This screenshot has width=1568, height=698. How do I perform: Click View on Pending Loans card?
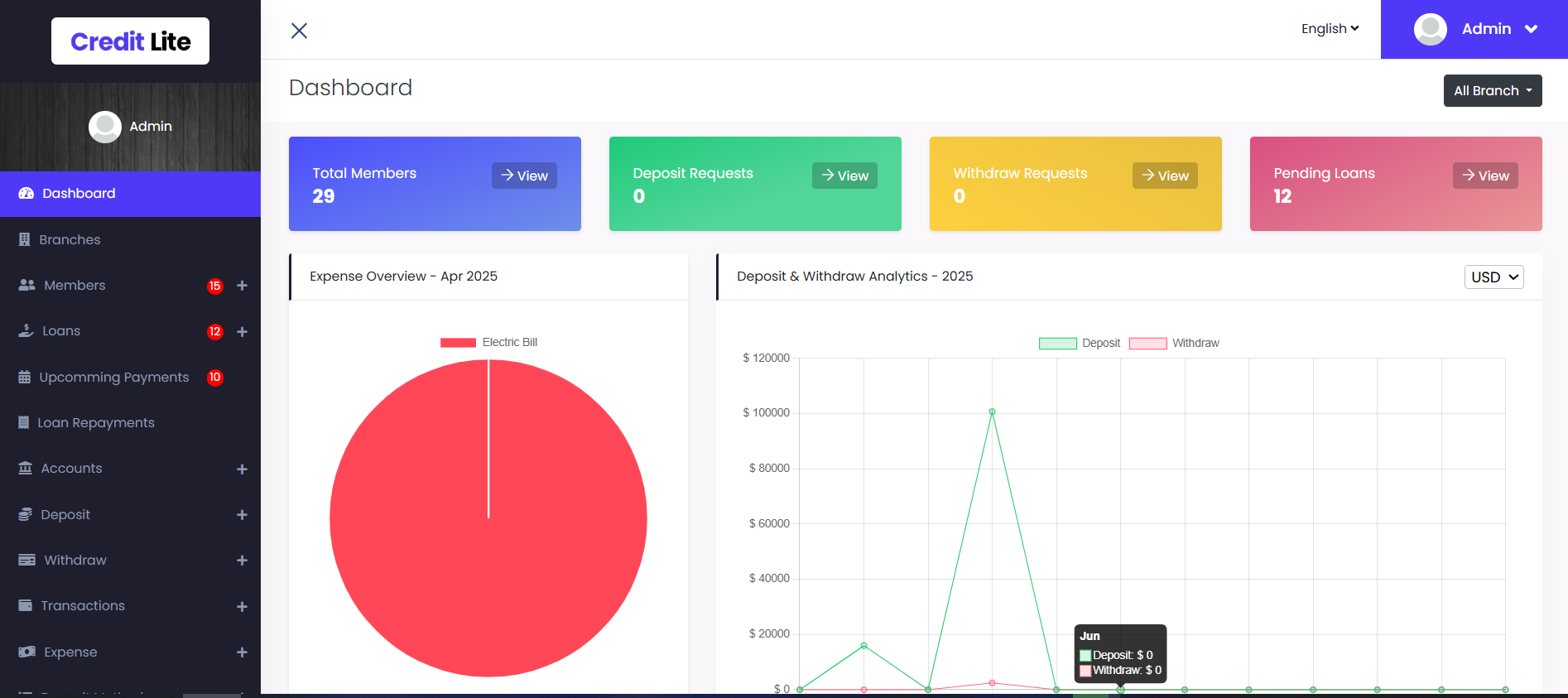click(x=1484, y=176)
